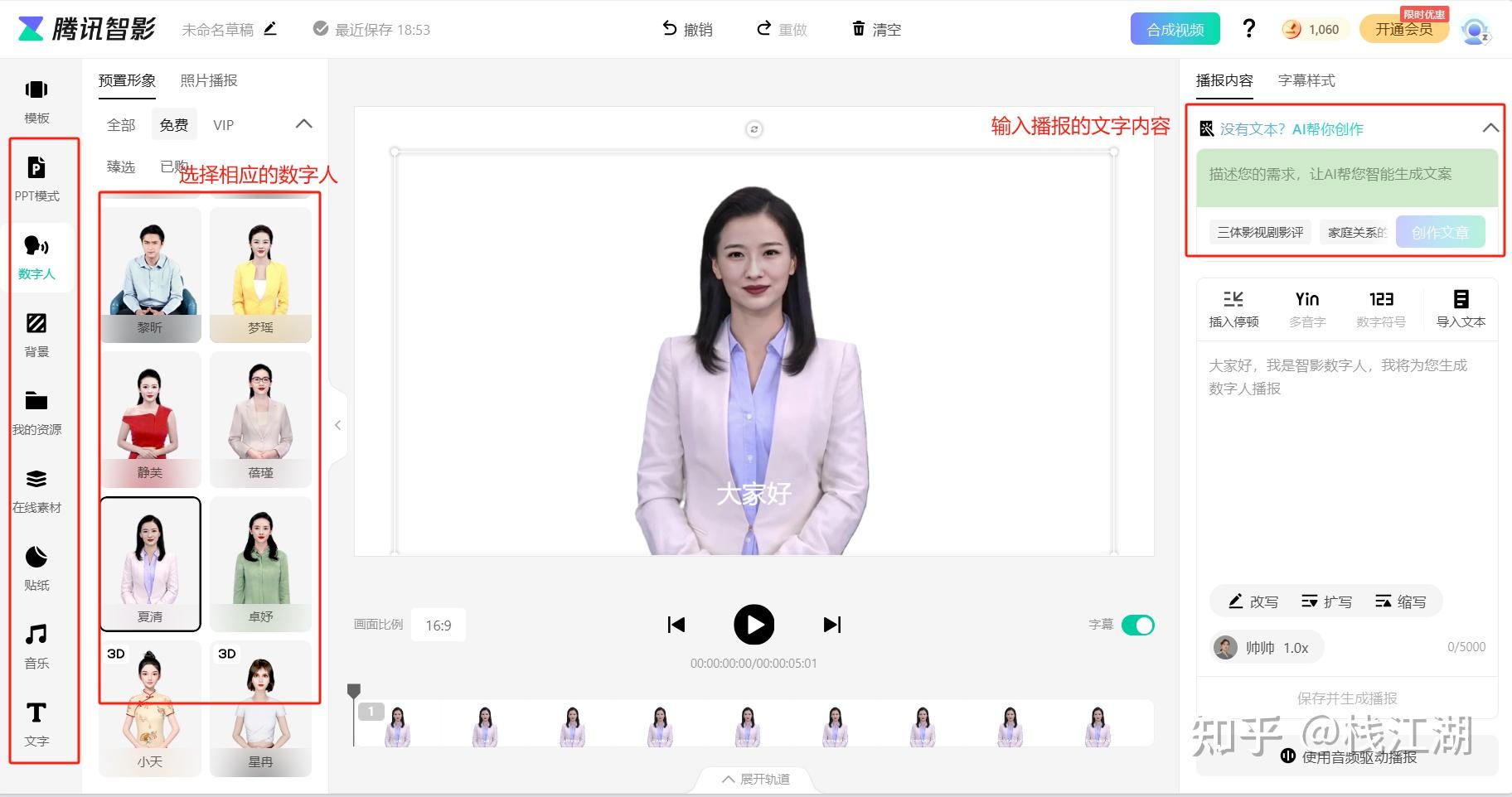Open the 音乐 music panel
The image size is (1512, 797).
point(36,645)
